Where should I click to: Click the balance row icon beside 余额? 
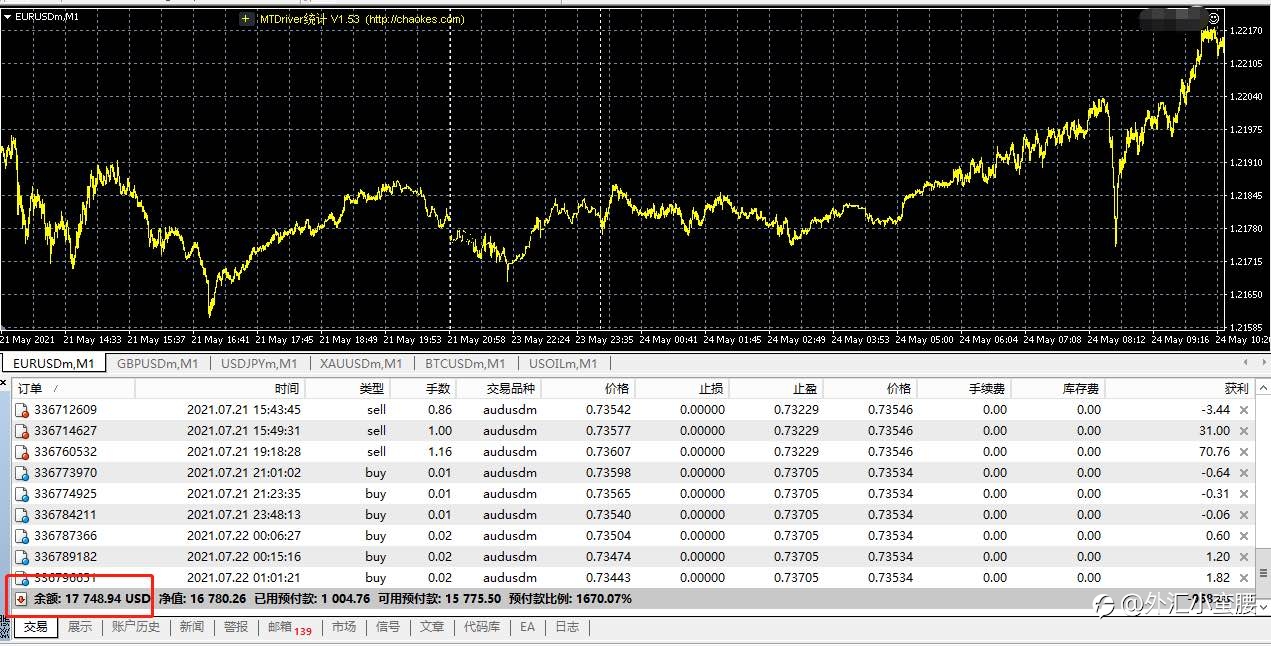pos(21,599)
